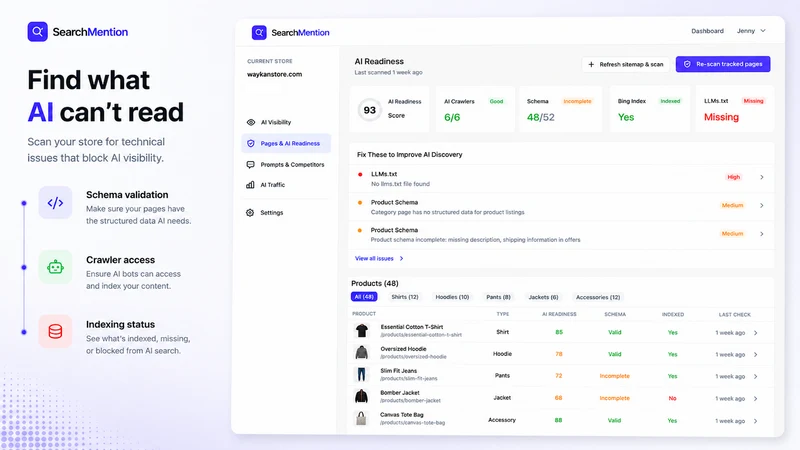
Task: Click the shield icon on Re-scan tracked pages
Action: click(x=687, y=64)
